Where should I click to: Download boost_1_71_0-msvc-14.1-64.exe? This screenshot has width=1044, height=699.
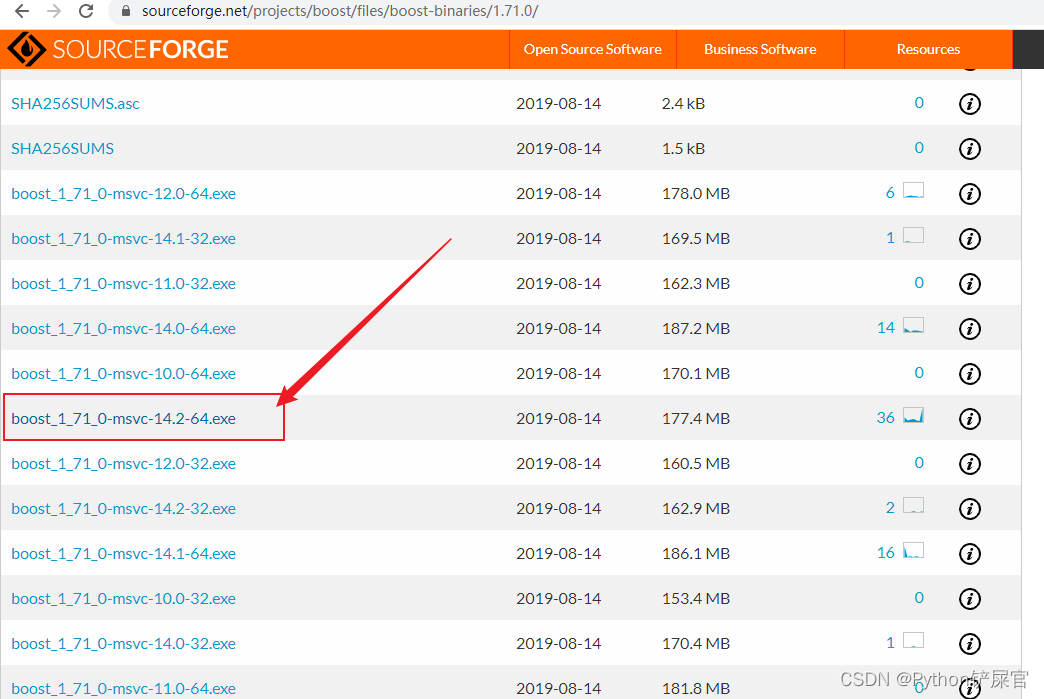[x=123, y=554]
